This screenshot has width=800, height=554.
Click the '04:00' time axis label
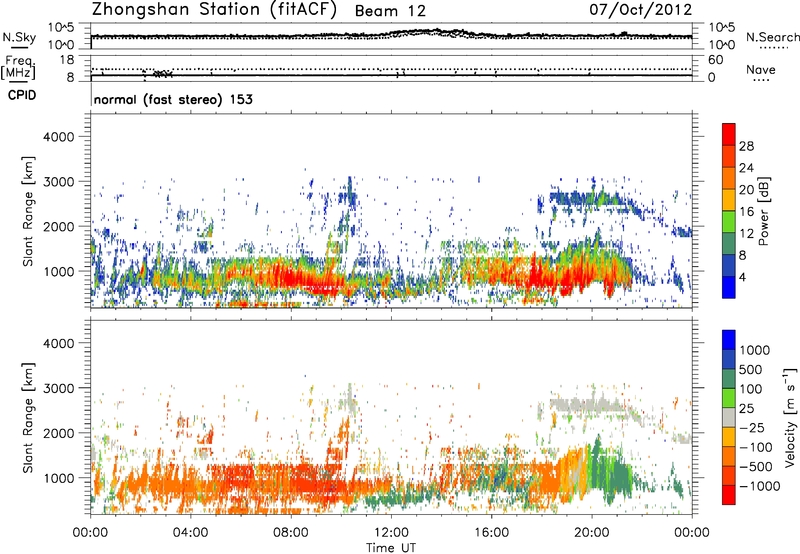coord(190,533)
